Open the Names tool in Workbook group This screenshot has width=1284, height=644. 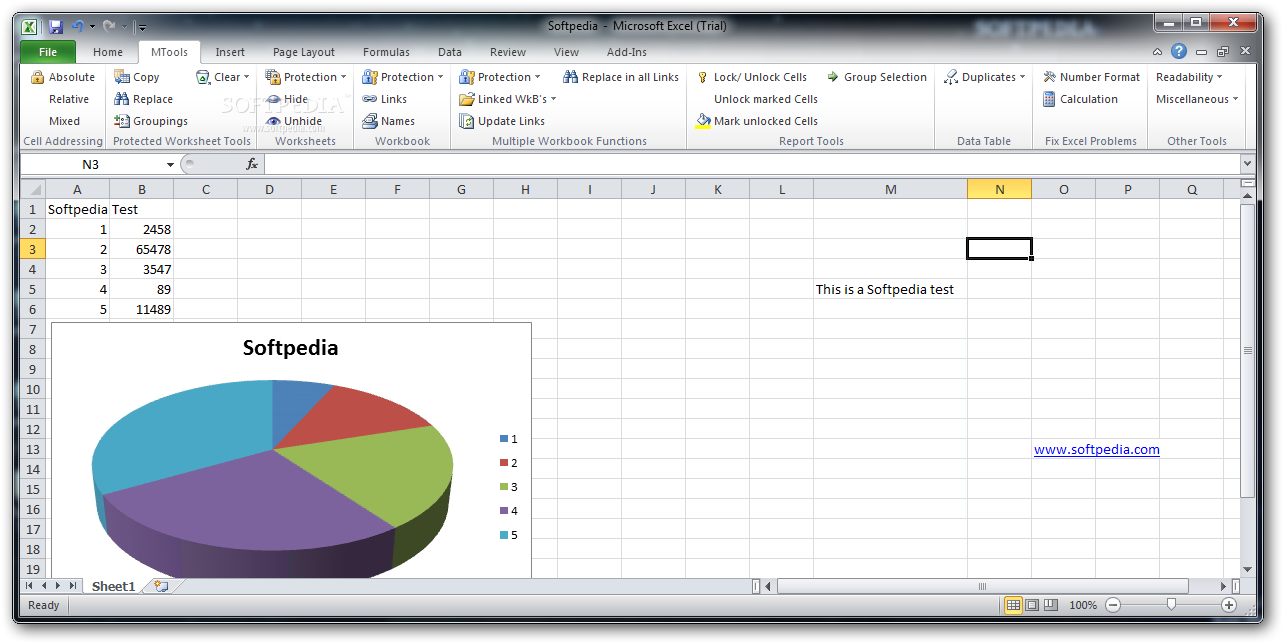(x=389, y=121)
